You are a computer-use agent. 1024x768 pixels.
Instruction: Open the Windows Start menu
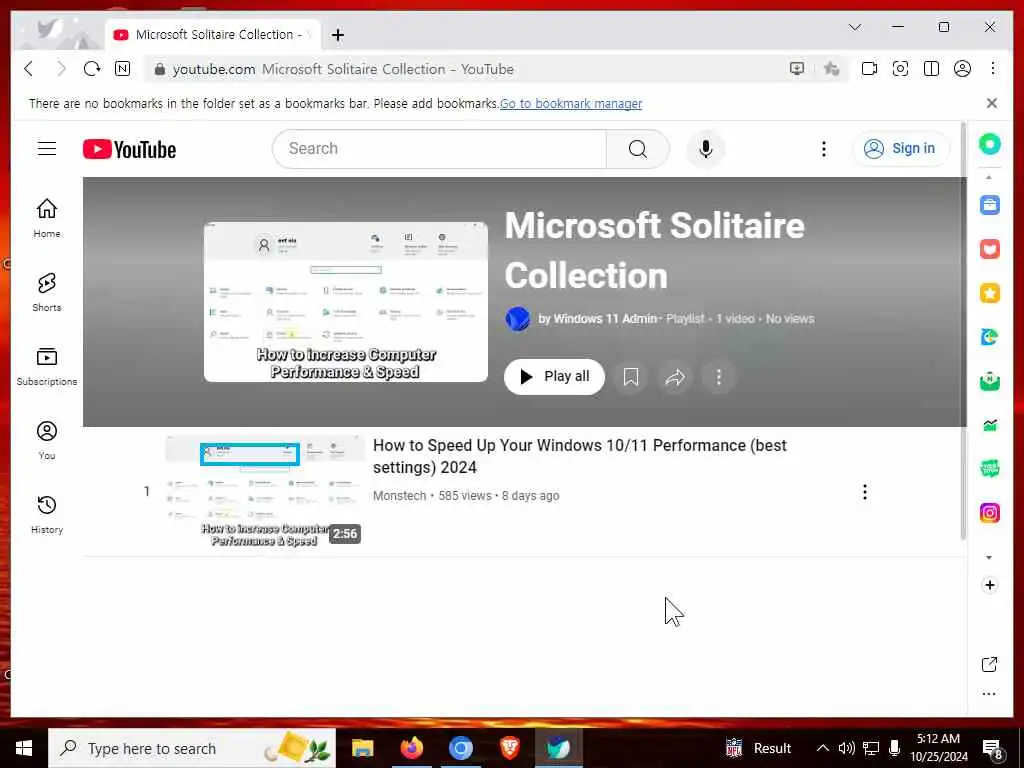tap(24, 748)
